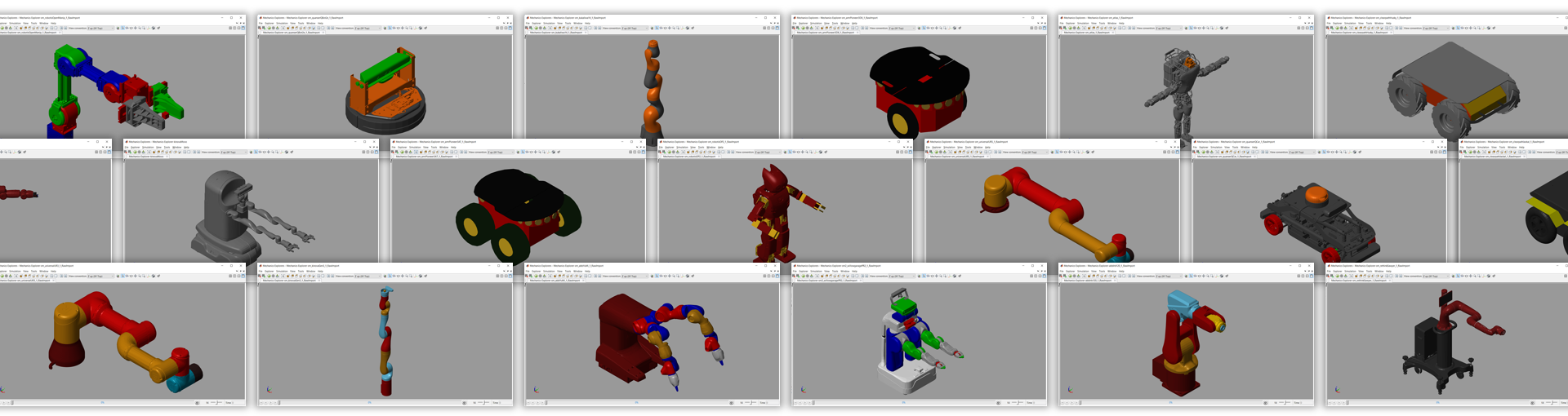Toggle loop playback in thin vertical arm window
The image size is (1568, 416).
point(464,402)
